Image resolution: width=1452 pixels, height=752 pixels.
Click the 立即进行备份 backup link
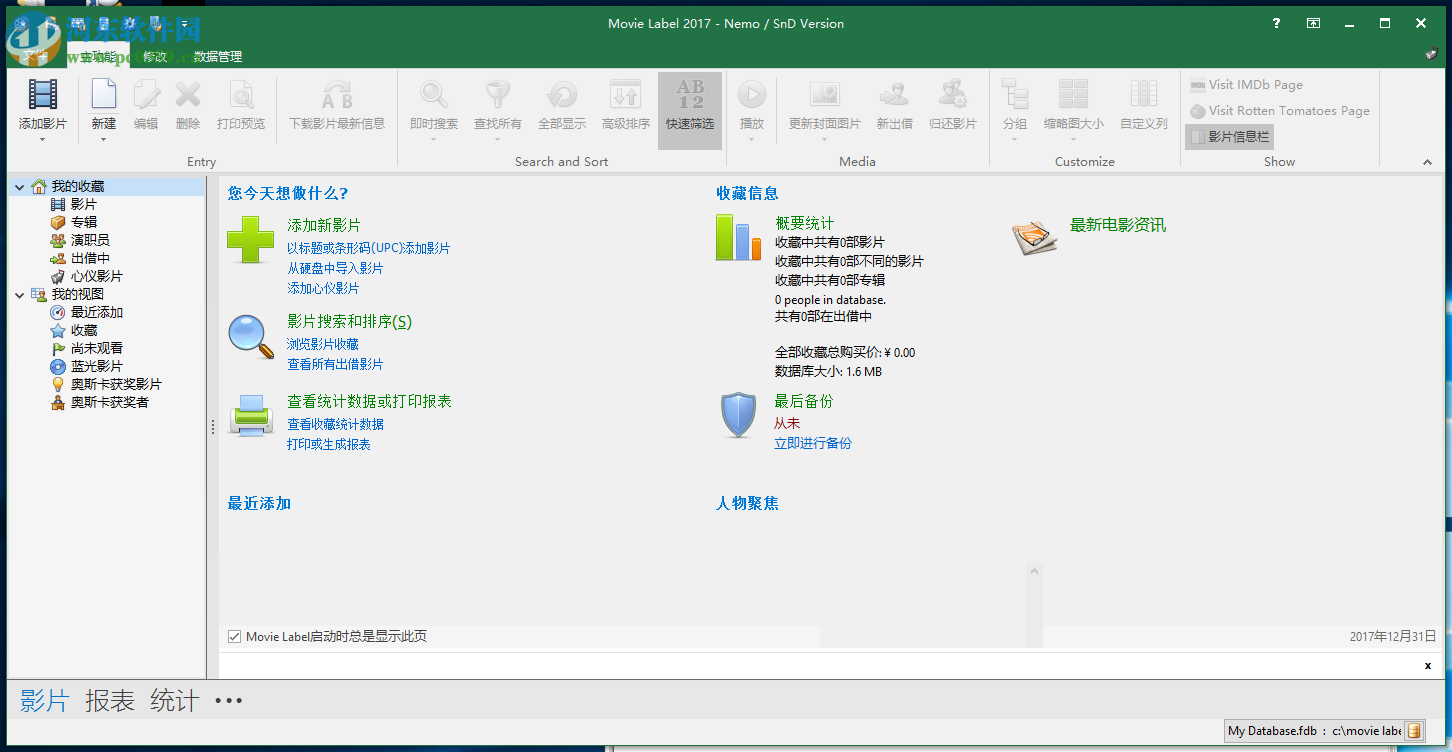pos(813,443)
